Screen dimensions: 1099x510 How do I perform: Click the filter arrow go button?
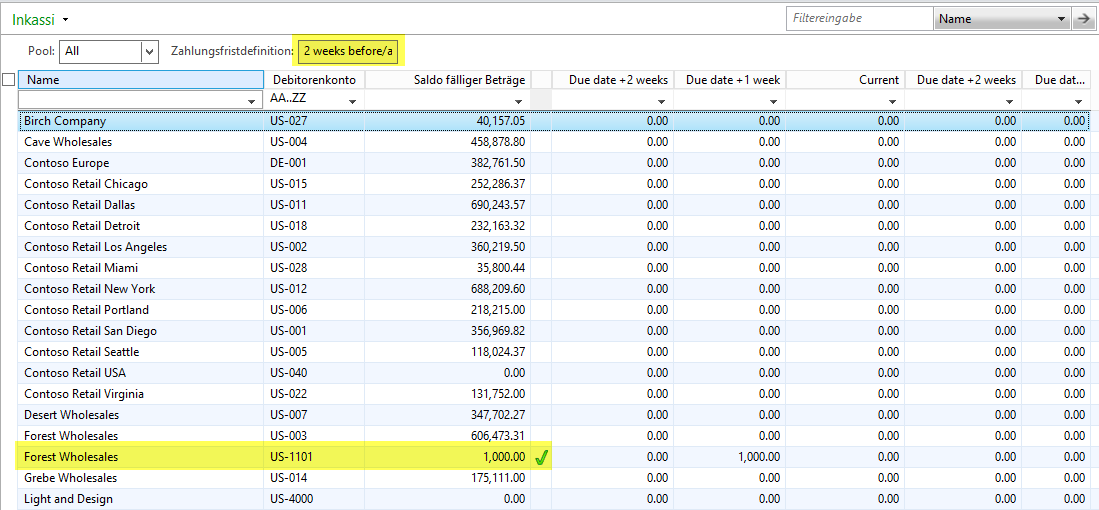1084,18
